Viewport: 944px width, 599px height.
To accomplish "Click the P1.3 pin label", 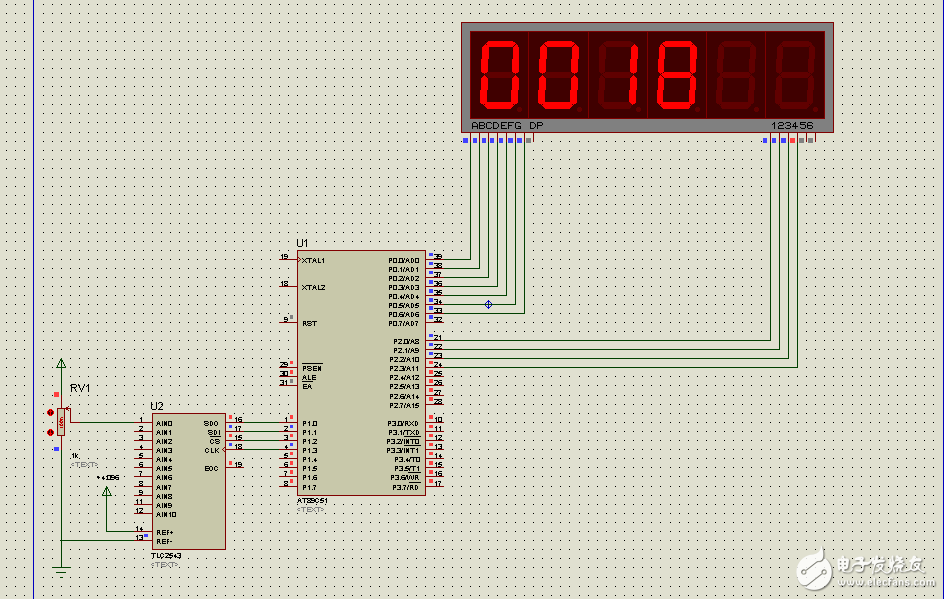I will coord(309,451).
